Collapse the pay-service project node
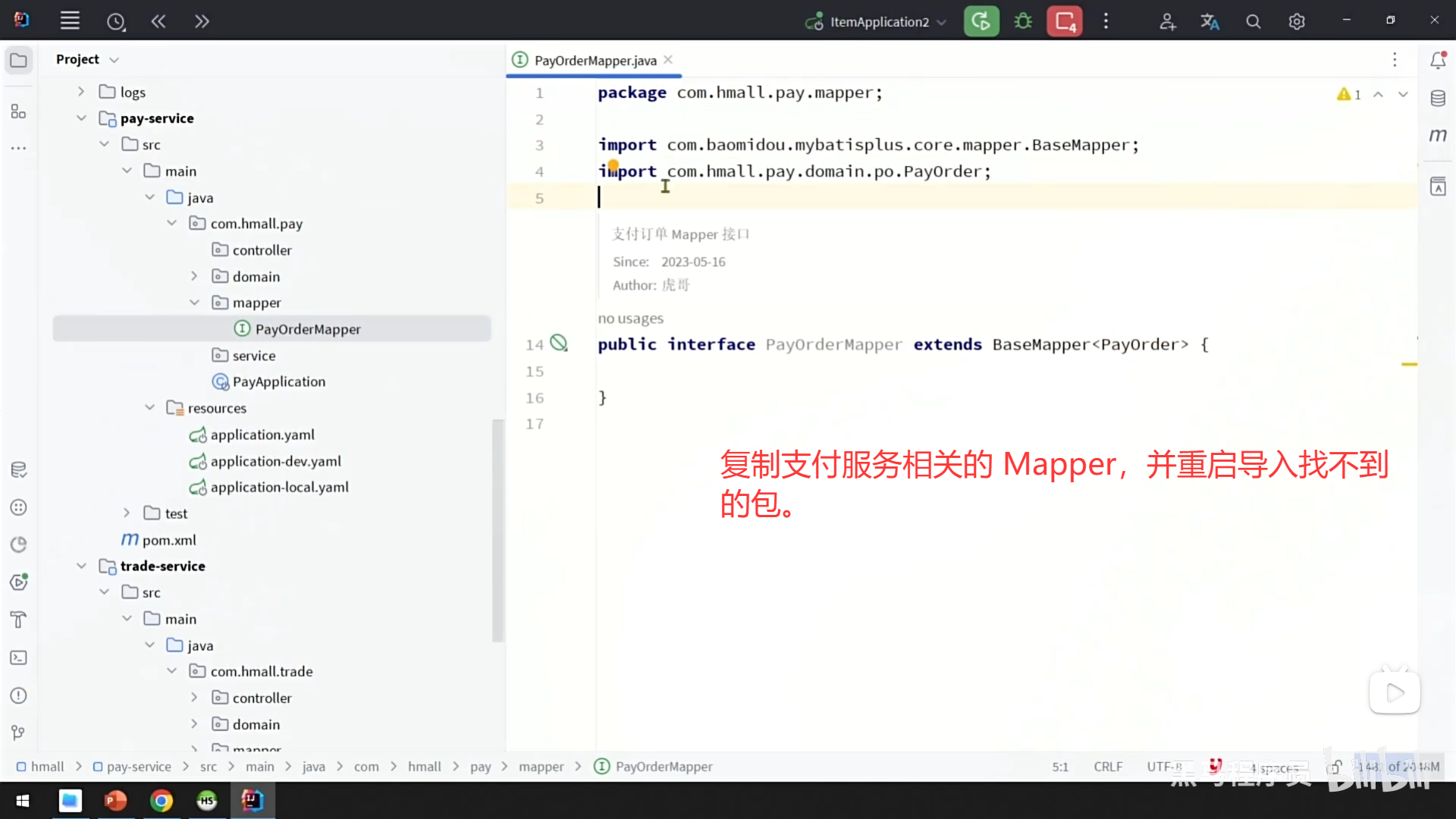This screenshot has height=819, width=1456. click(82, 118)
